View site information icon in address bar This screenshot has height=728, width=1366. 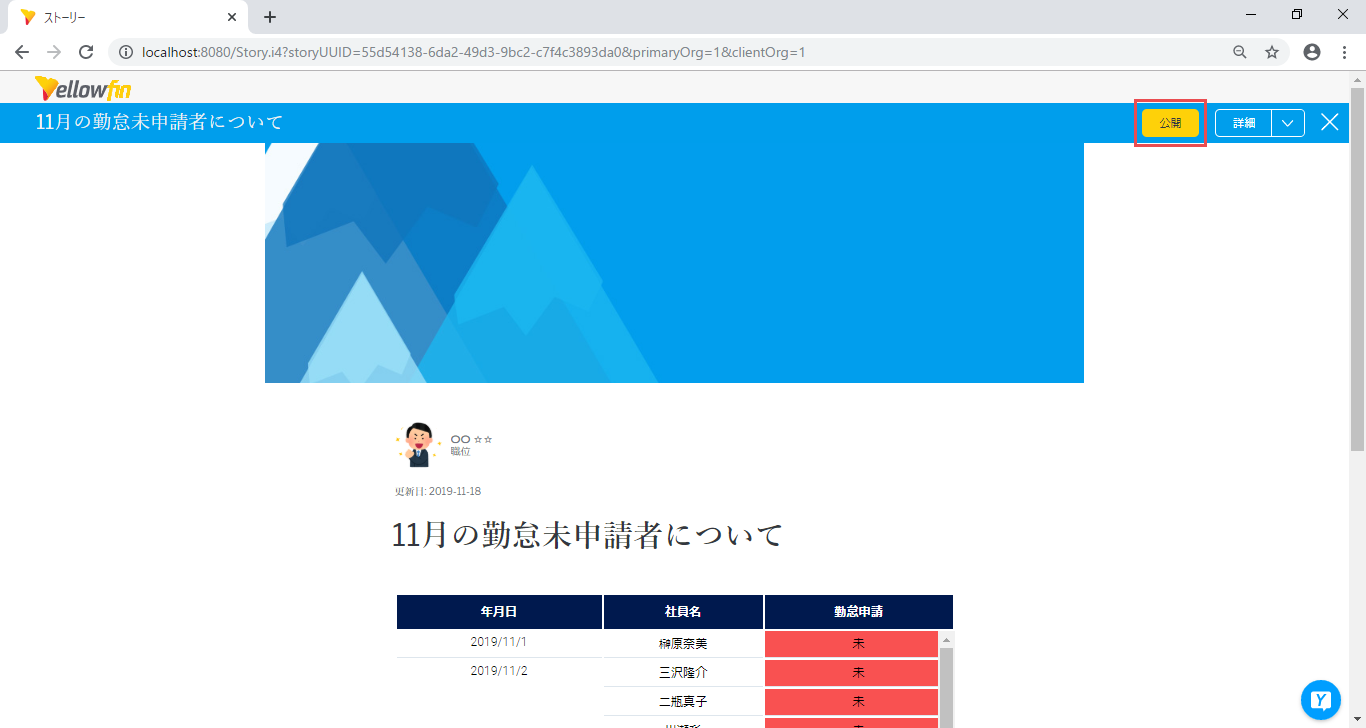pyautogui.click(x=126, y=52)
